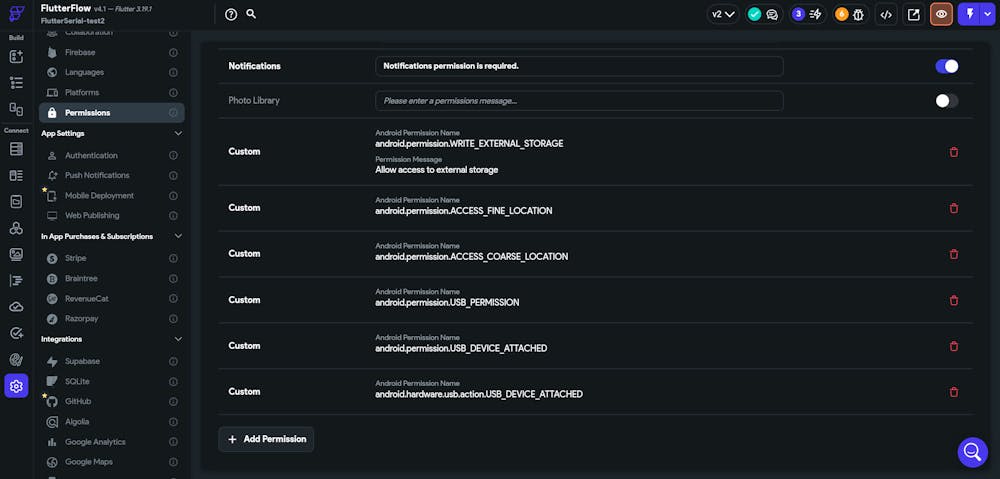Click the open-in-new-window export icon

pos(913,14)
